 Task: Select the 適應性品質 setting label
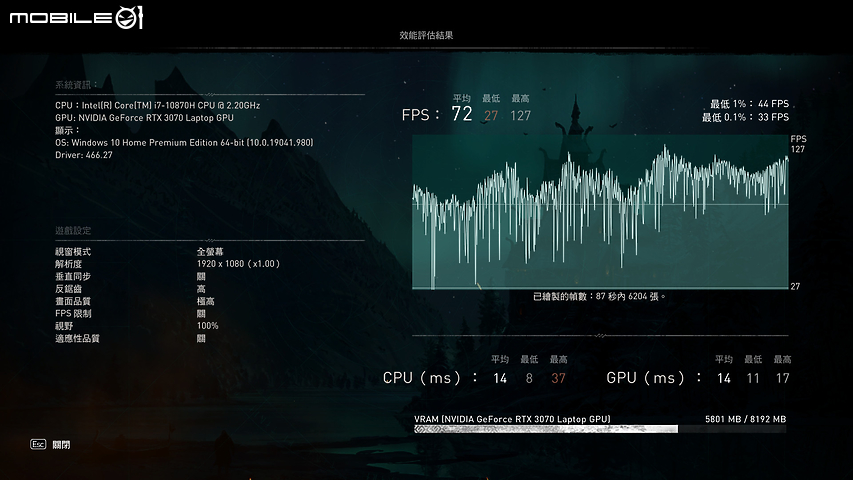[77, 339]
